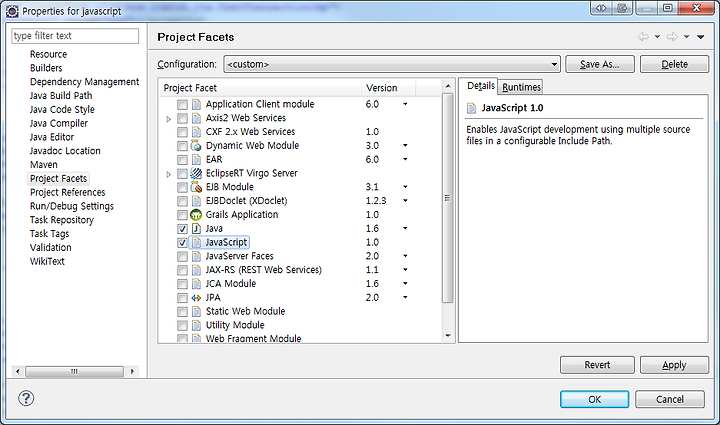Tick the EJB Module checkbox

[x=182, y=187]
